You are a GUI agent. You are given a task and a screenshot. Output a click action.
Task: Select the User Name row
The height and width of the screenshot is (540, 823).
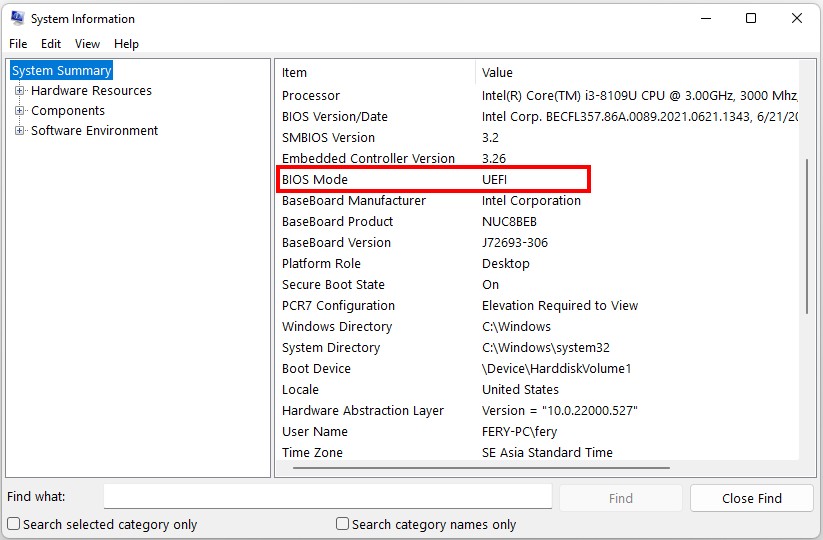[537, 431]
